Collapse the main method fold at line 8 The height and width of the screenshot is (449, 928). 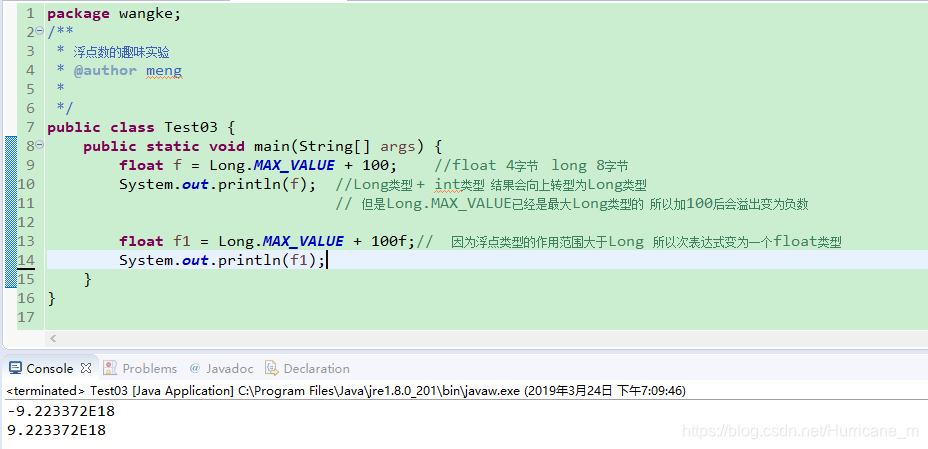40,146
